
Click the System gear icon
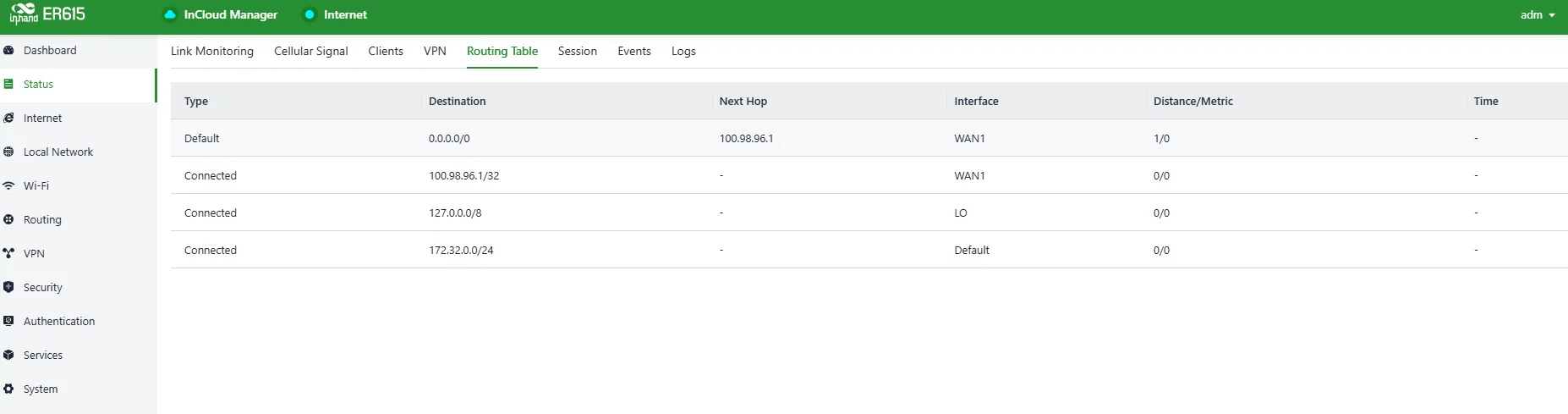click(8, 389)
